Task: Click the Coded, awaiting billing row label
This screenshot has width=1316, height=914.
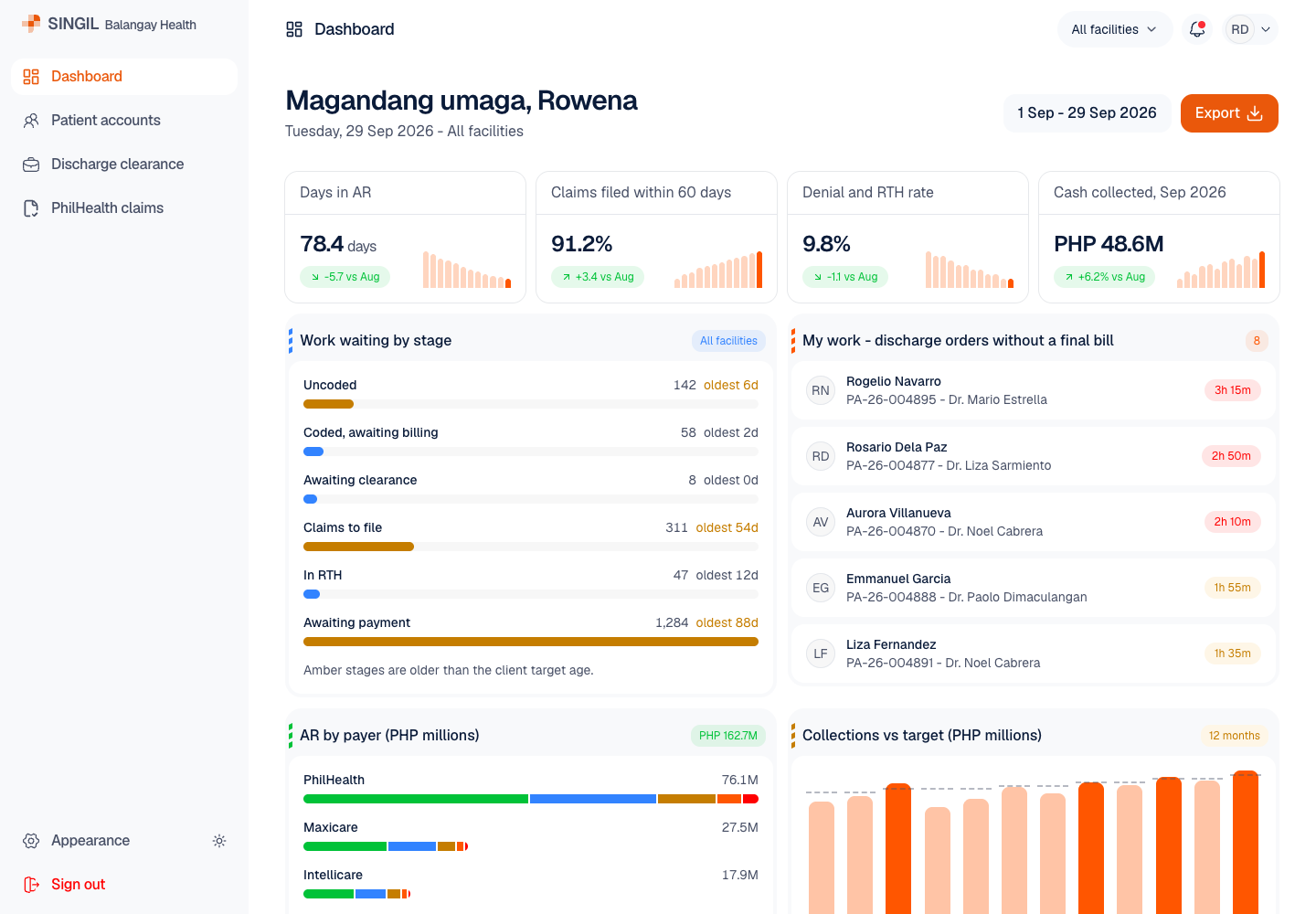Action: click(371, 432)
